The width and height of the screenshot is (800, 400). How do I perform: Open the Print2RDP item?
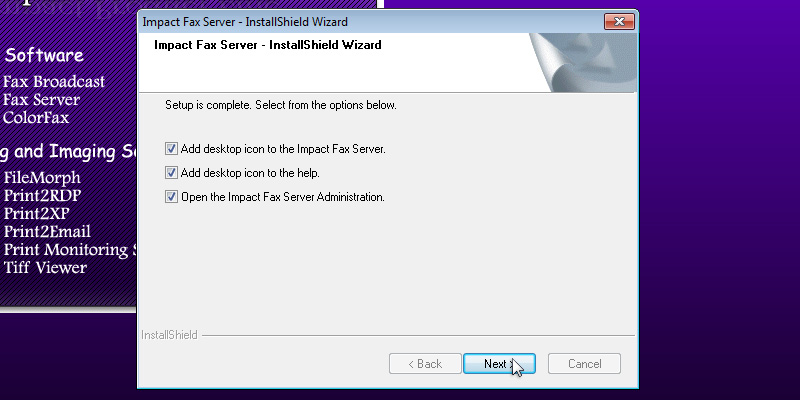pos(42,196)
